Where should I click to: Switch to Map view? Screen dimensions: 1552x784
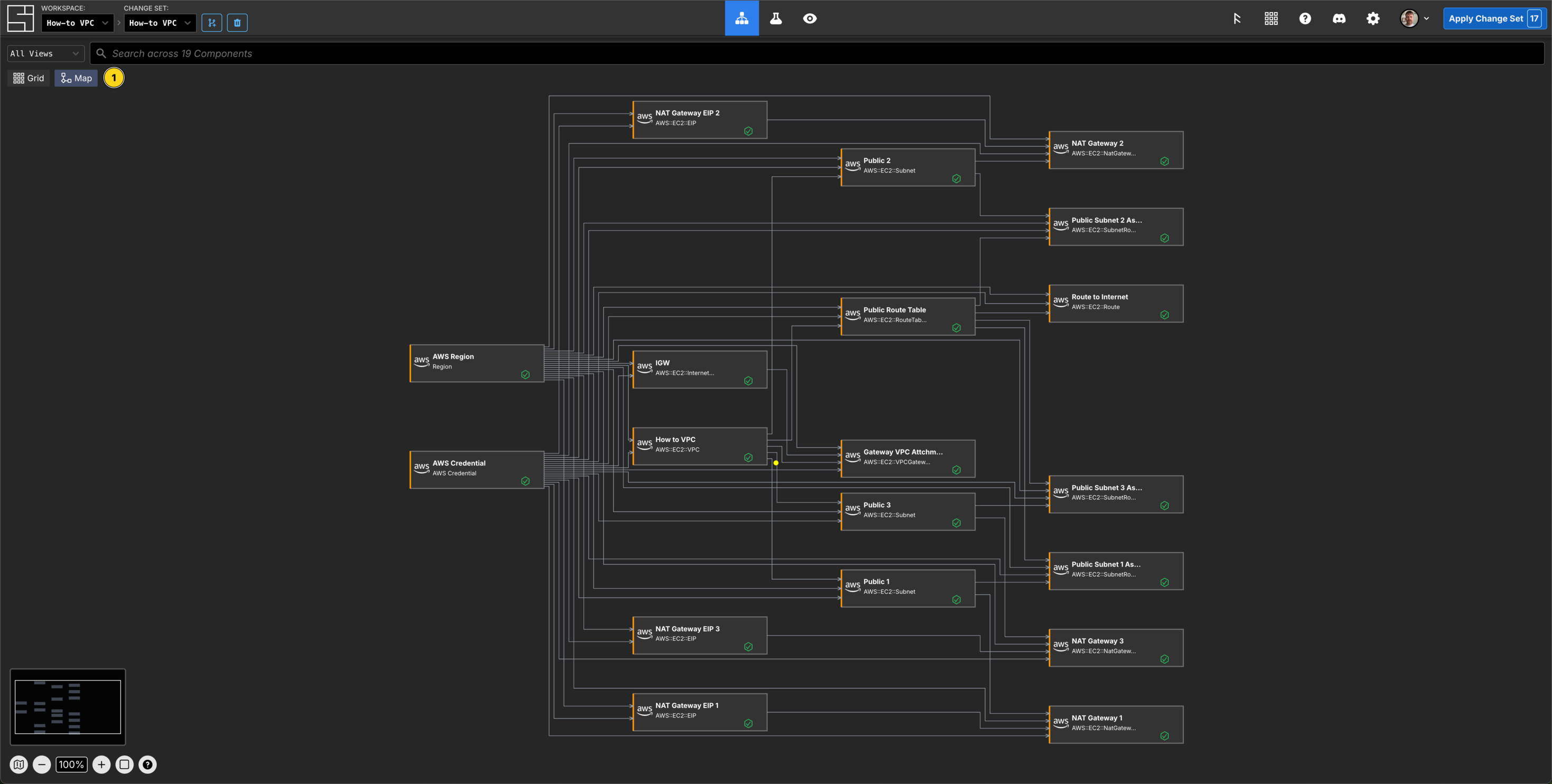76,78
